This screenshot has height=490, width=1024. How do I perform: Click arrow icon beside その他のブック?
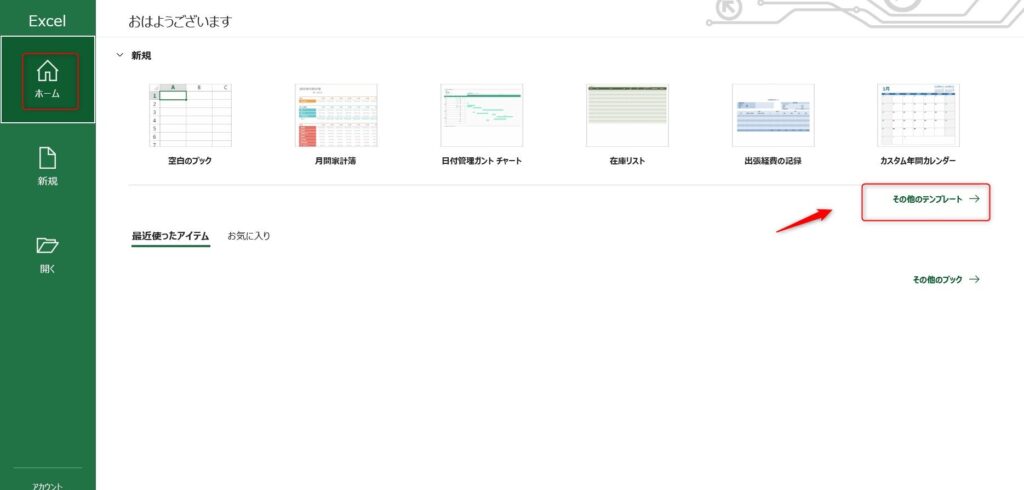tap(974, 279)
